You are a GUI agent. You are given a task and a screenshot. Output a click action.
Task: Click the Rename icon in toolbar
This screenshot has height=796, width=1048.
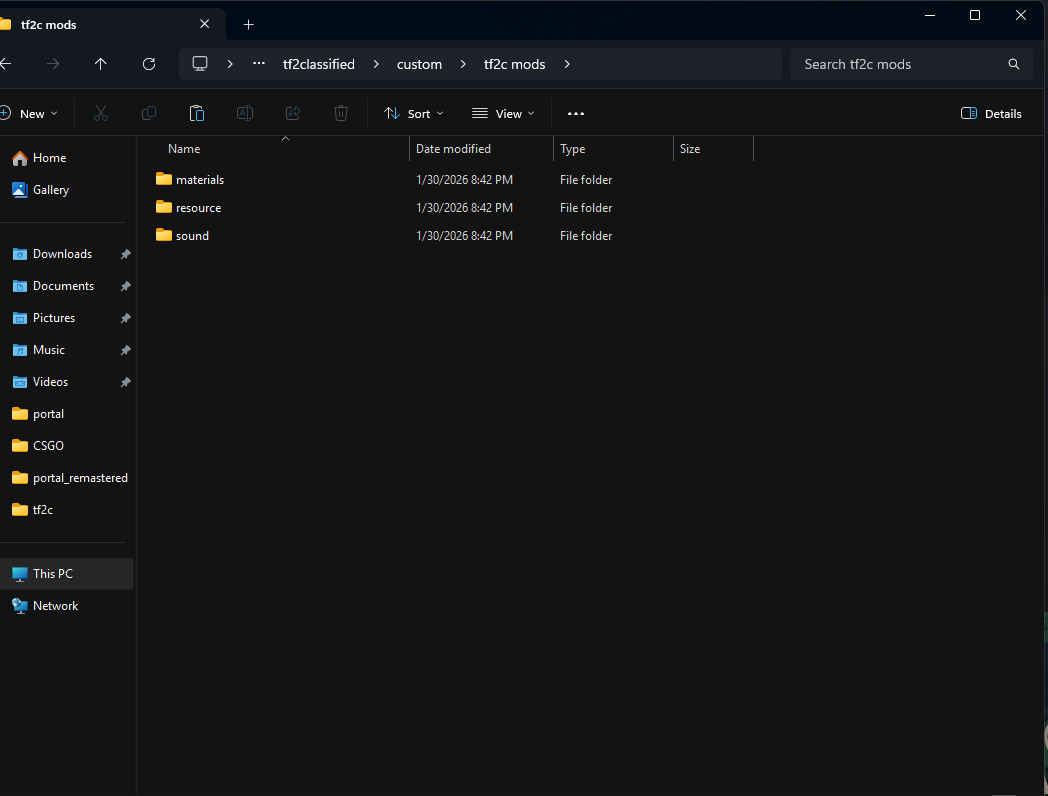coord(245,114)
